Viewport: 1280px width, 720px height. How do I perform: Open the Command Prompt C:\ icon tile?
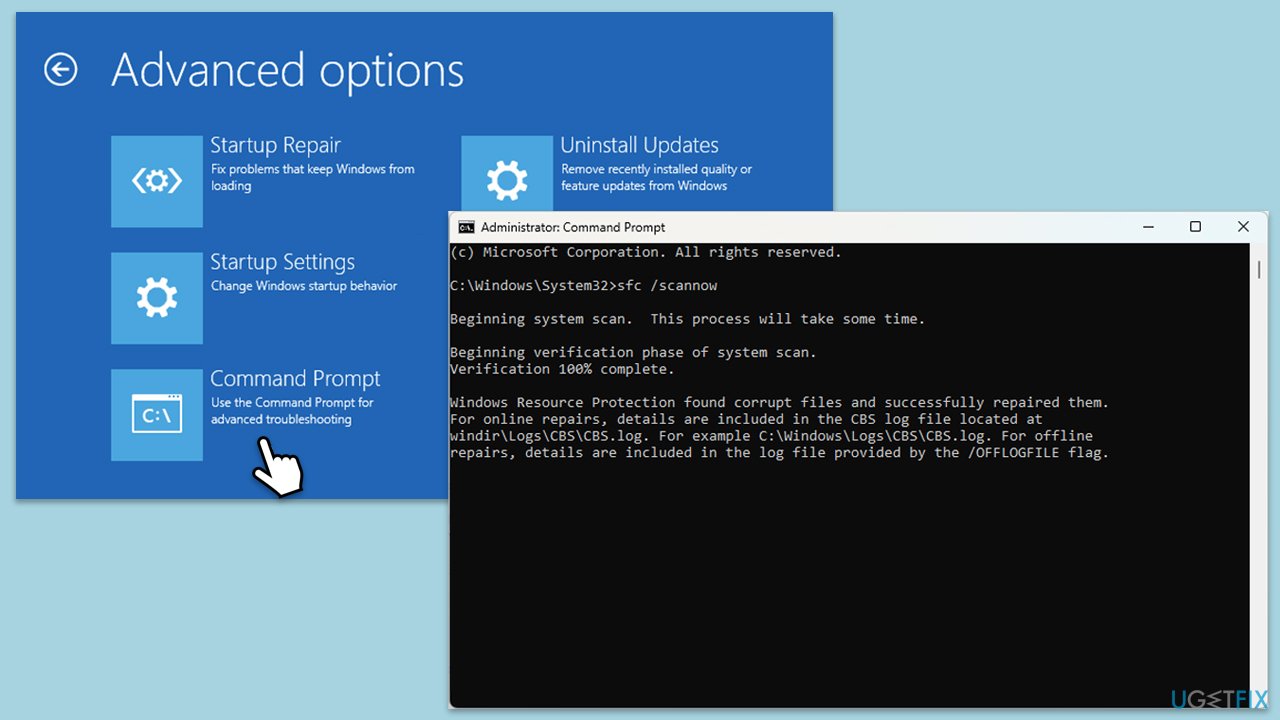pyautogui.click(x=157, y=415)
